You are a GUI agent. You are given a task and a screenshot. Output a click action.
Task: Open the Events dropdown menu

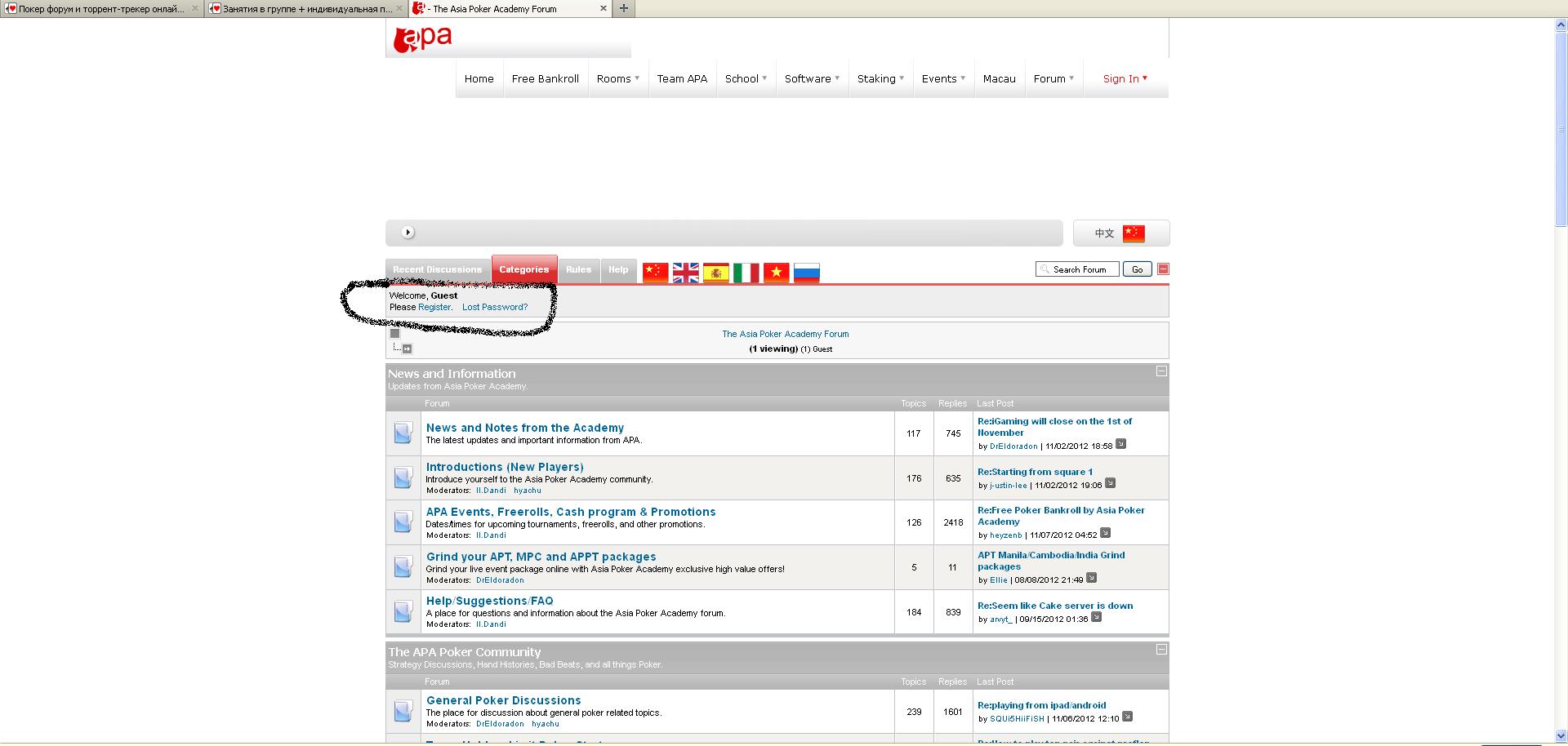[x=943, y=78]
